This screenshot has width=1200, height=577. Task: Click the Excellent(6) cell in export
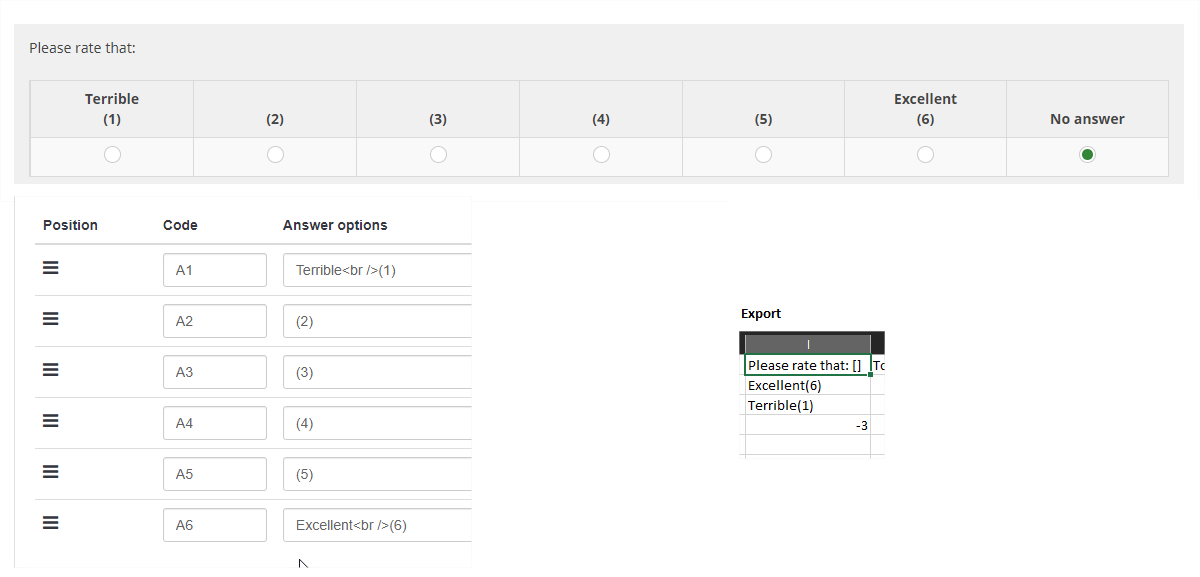(x=807, y=385)
